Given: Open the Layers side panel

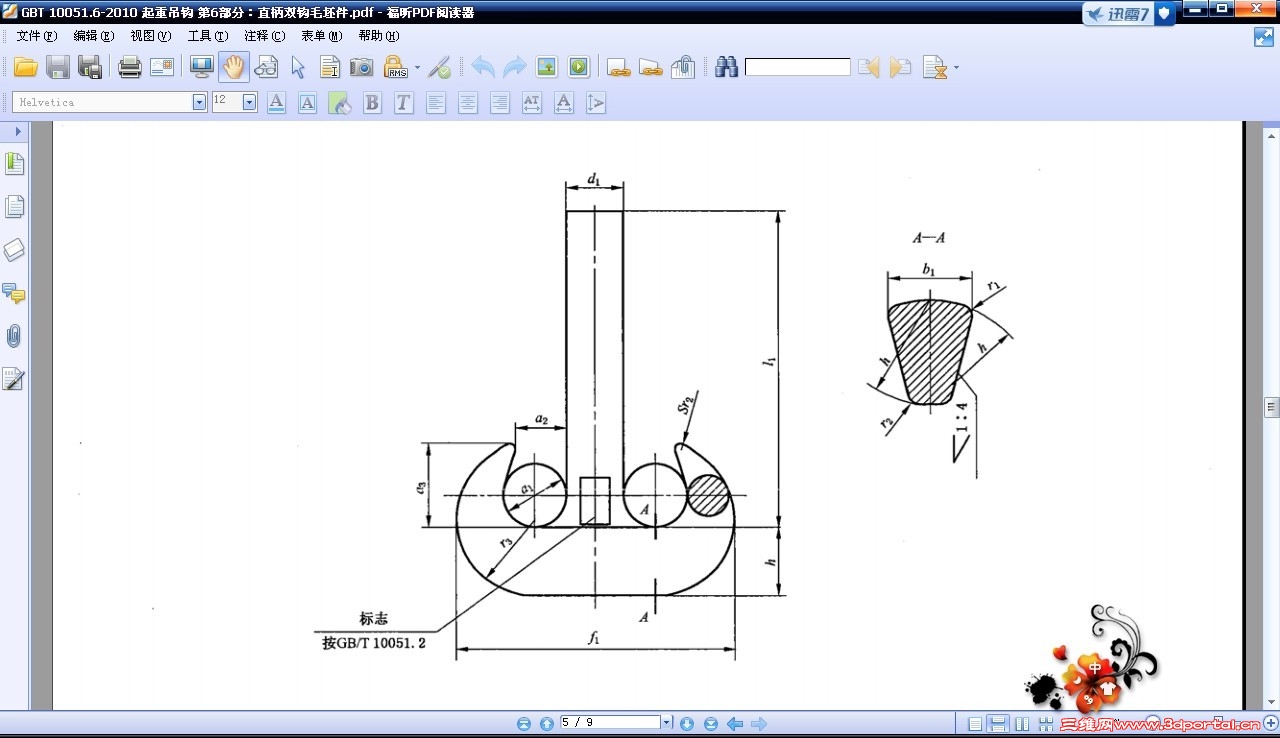Looking at the screenshot, I should (14, 250).
